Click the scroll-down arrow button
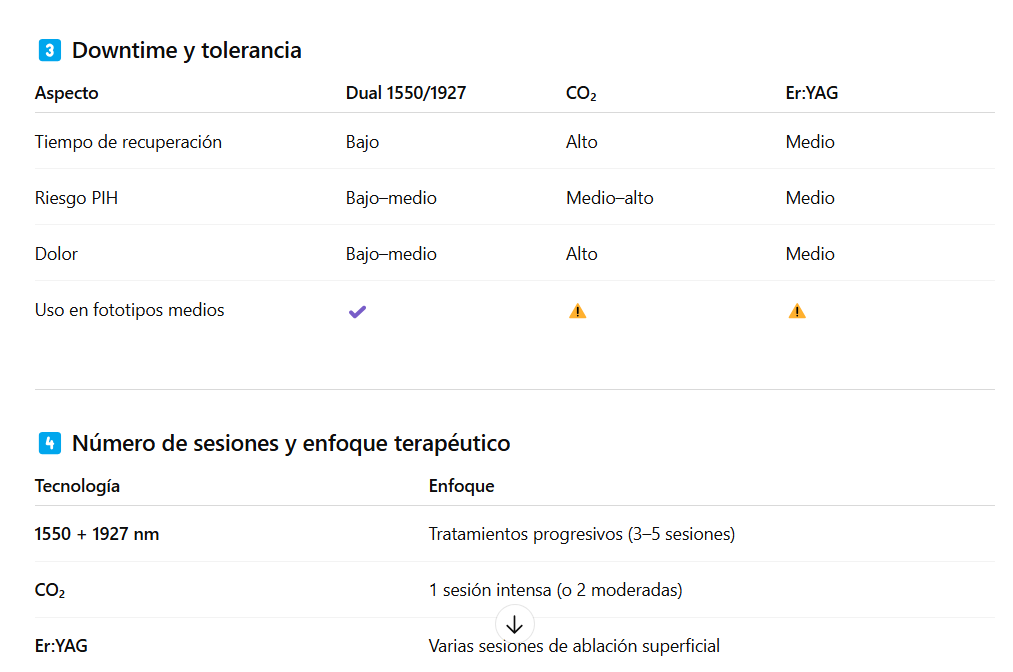This screenshot has width=1013, height=672. (514, 624)
